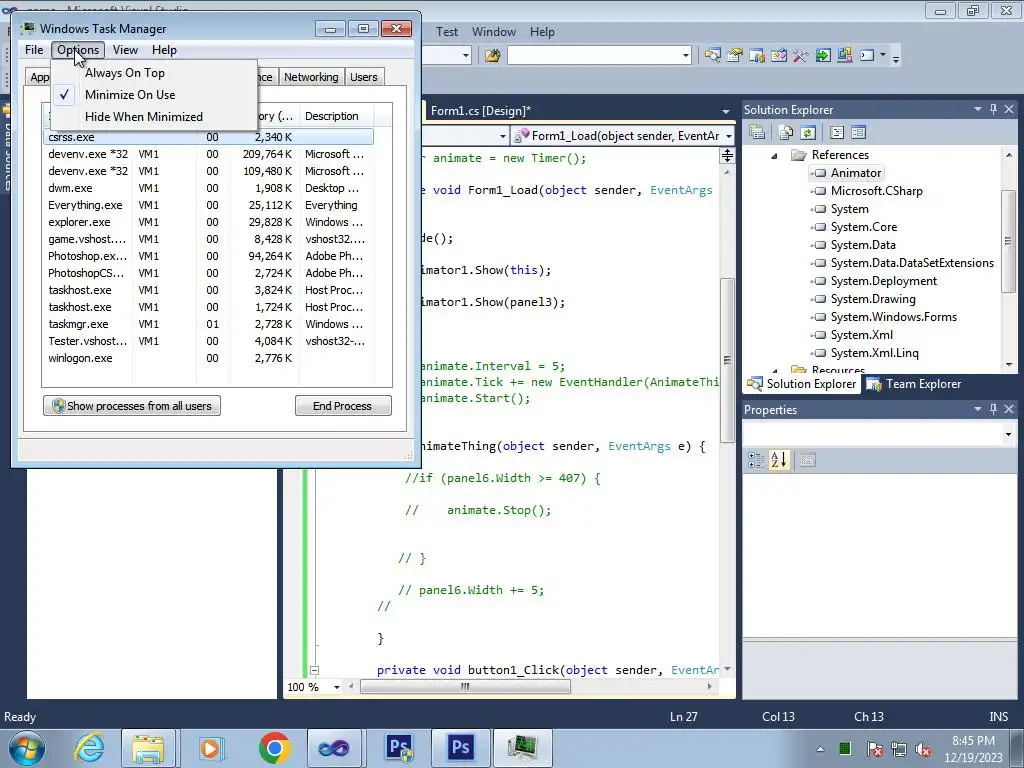
Task: Select the Photoshop.ex... process row
Action: [209, 256]
